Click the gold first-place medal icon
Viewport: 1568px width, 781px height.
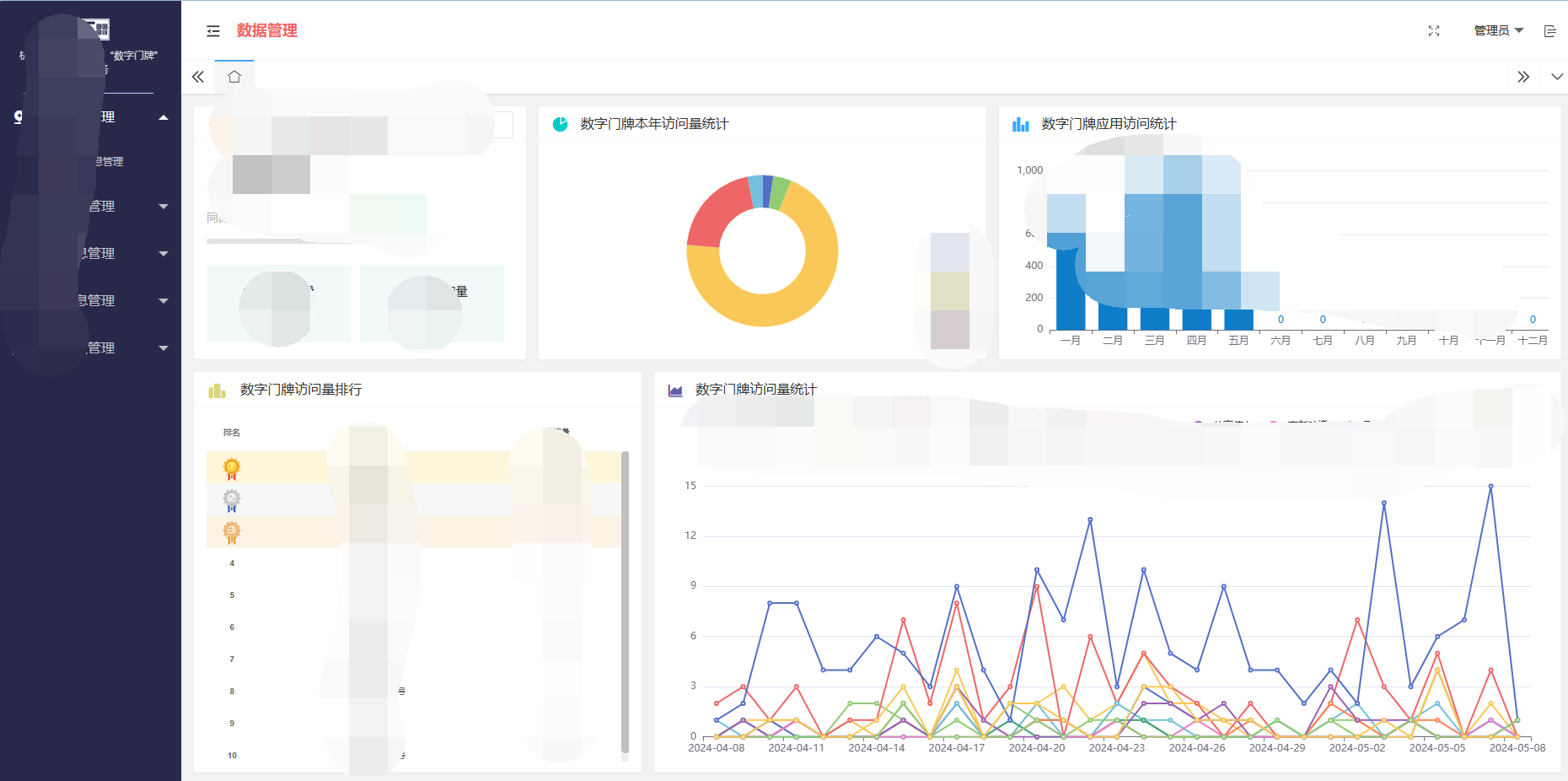232,469
